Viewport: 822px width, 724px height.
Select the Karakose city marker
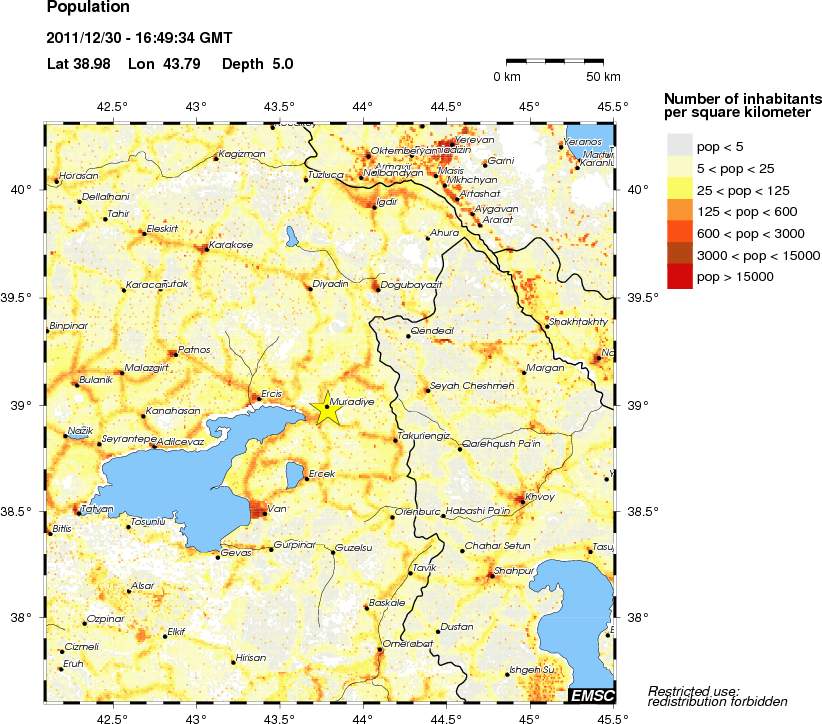point(206,248)
